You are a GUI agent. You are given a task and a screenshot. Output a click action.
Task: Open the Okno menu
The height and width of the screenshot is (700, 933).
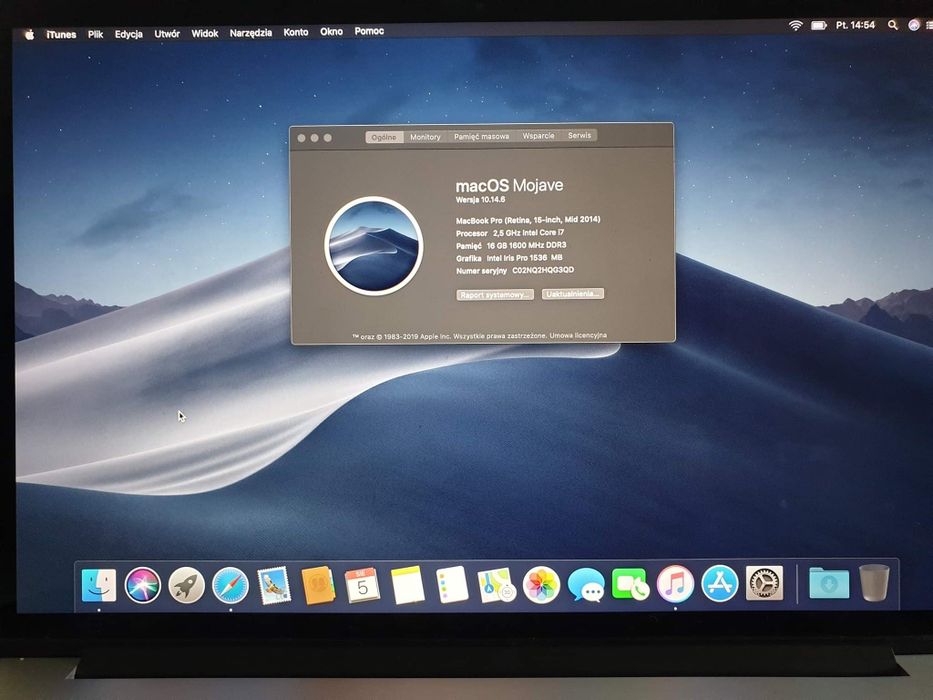(x=331, y=32)
